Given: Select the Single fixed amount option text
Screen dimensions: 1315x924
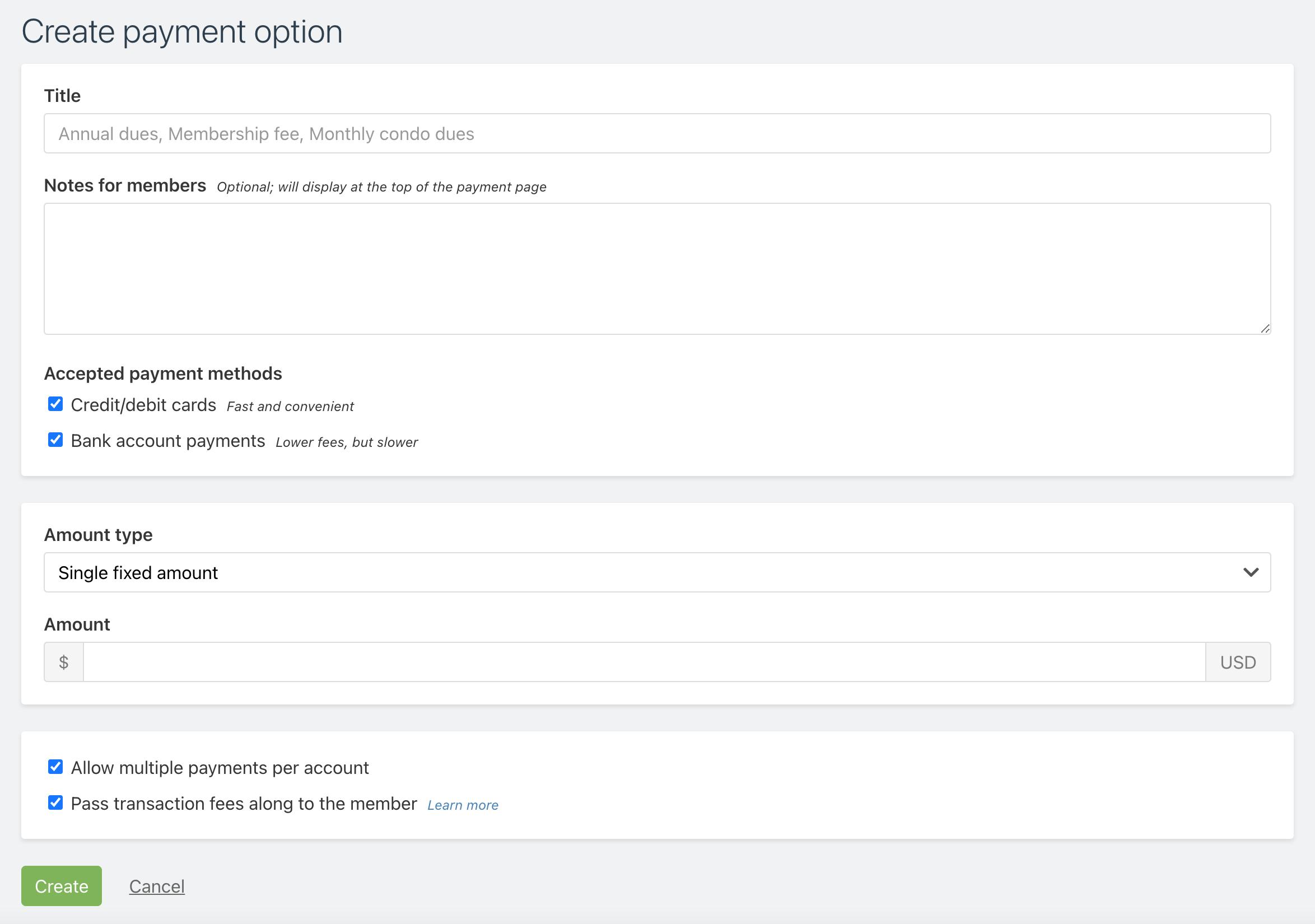Looking at the screenshot, I should coord(137,572).
